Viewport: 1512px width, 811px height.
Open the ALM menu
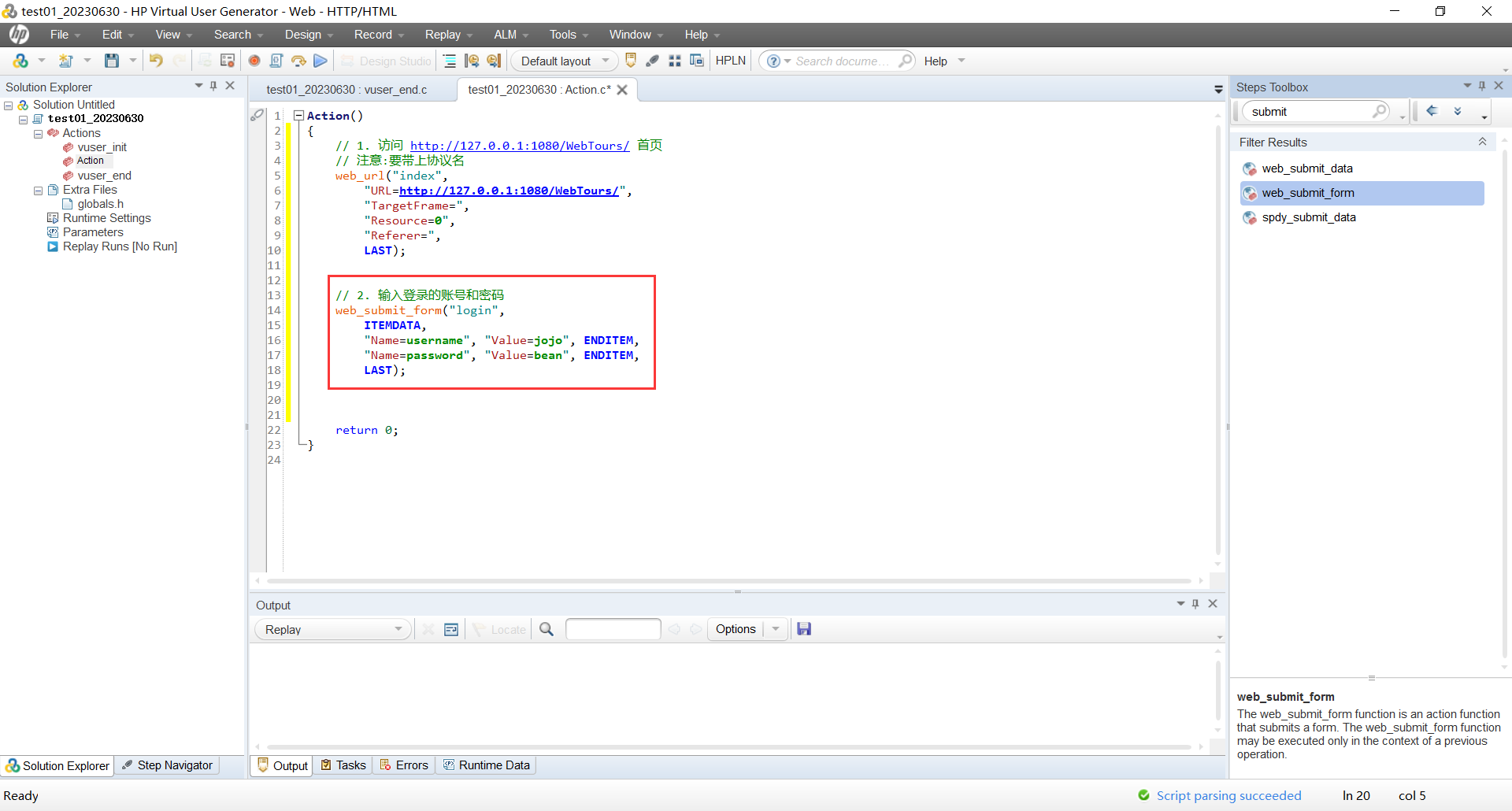pos(506,35)
